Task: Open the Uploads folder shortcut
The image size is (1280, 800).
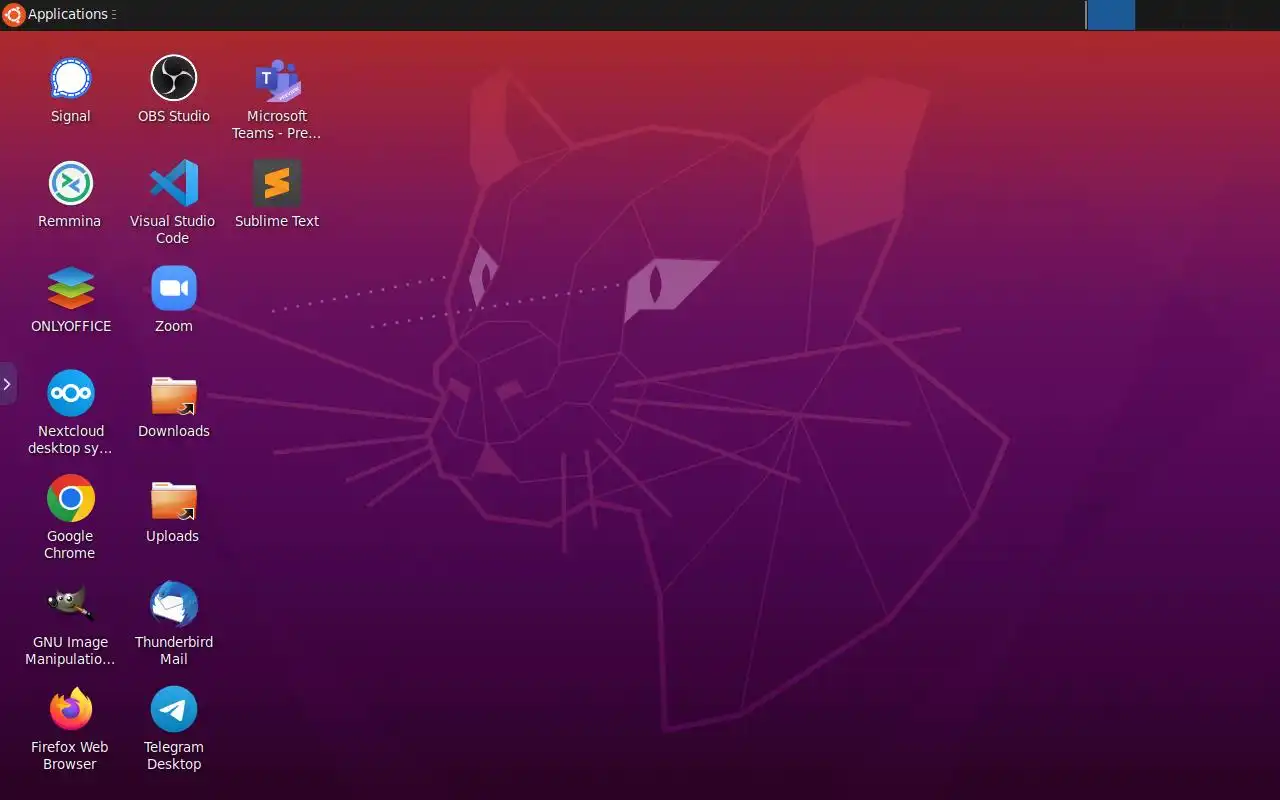Action: coord(173,499)
